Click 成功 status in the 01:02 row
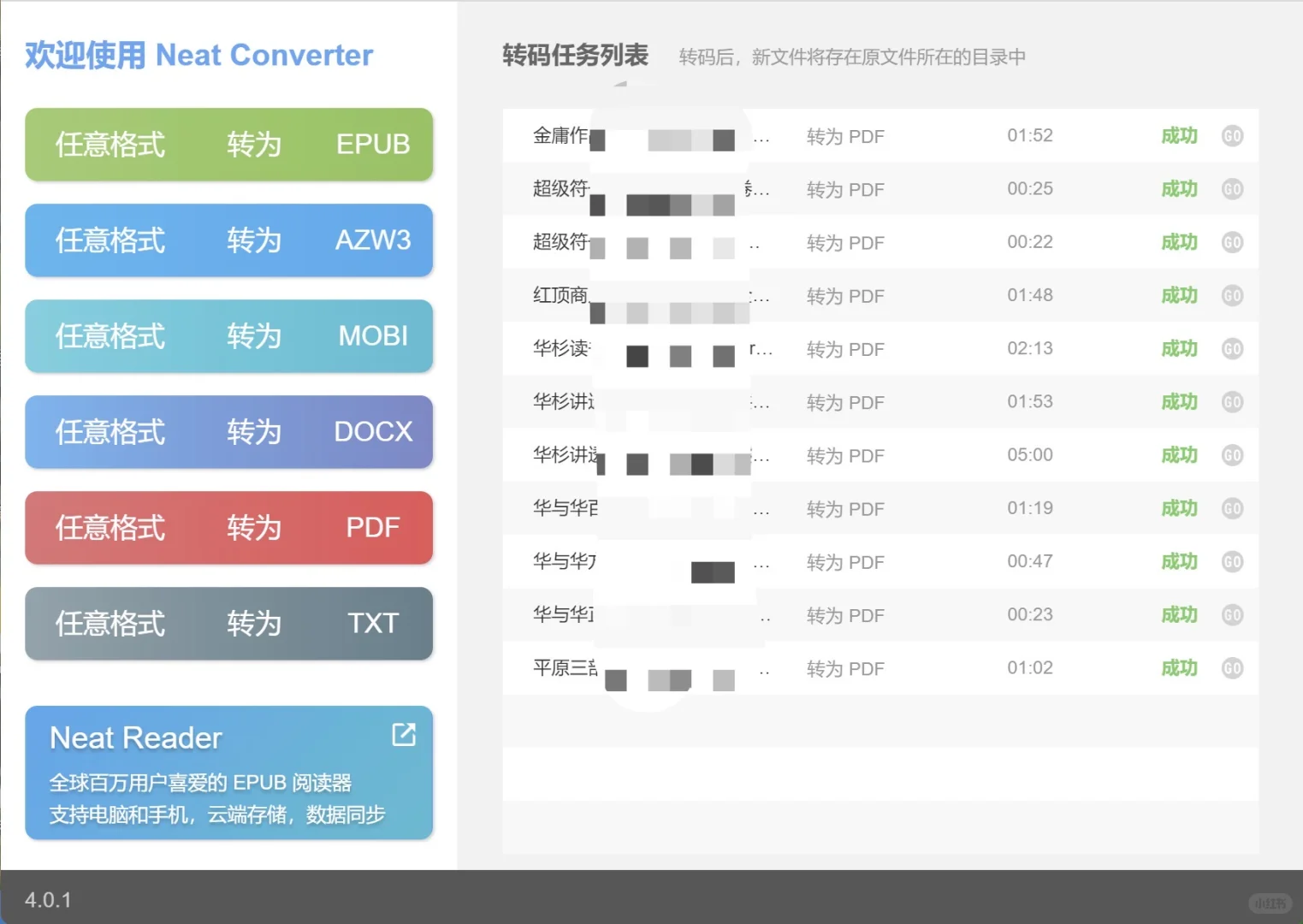Image resolution: width=1303 pixels, height=924 pixels. [1179, 668]
